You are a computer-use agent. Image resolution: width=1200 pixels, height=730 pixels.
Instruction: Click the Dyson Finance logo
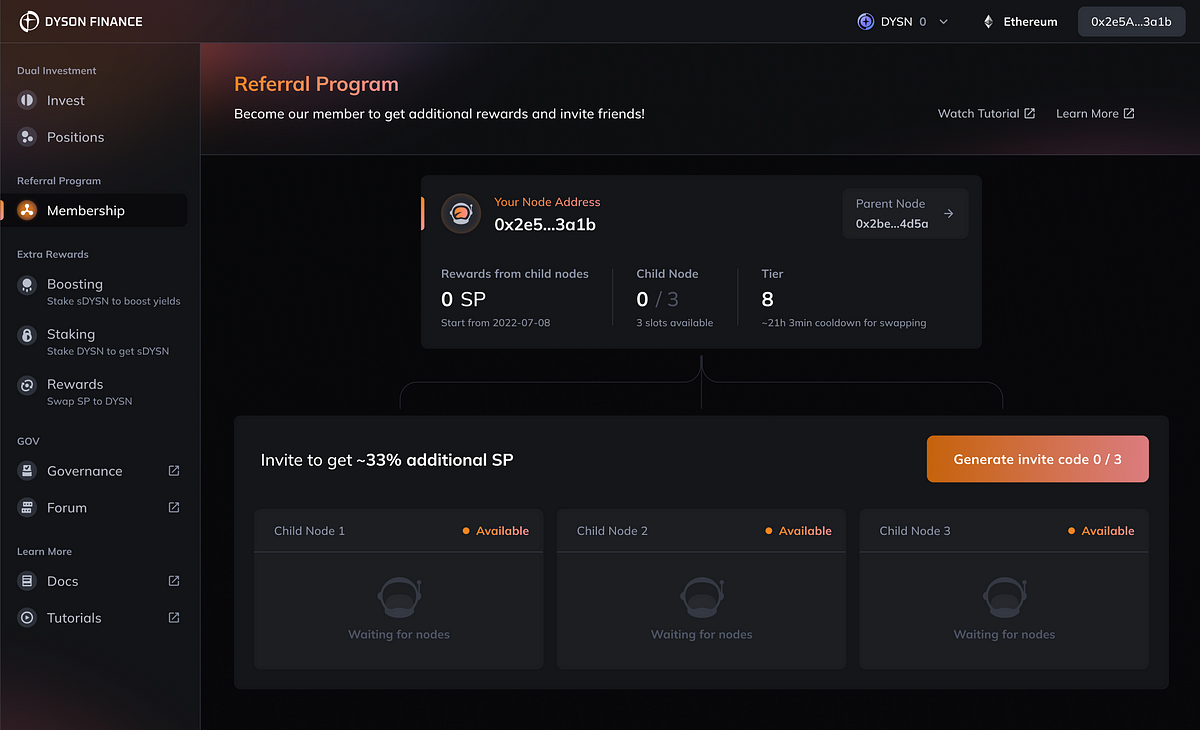point(80,21)
